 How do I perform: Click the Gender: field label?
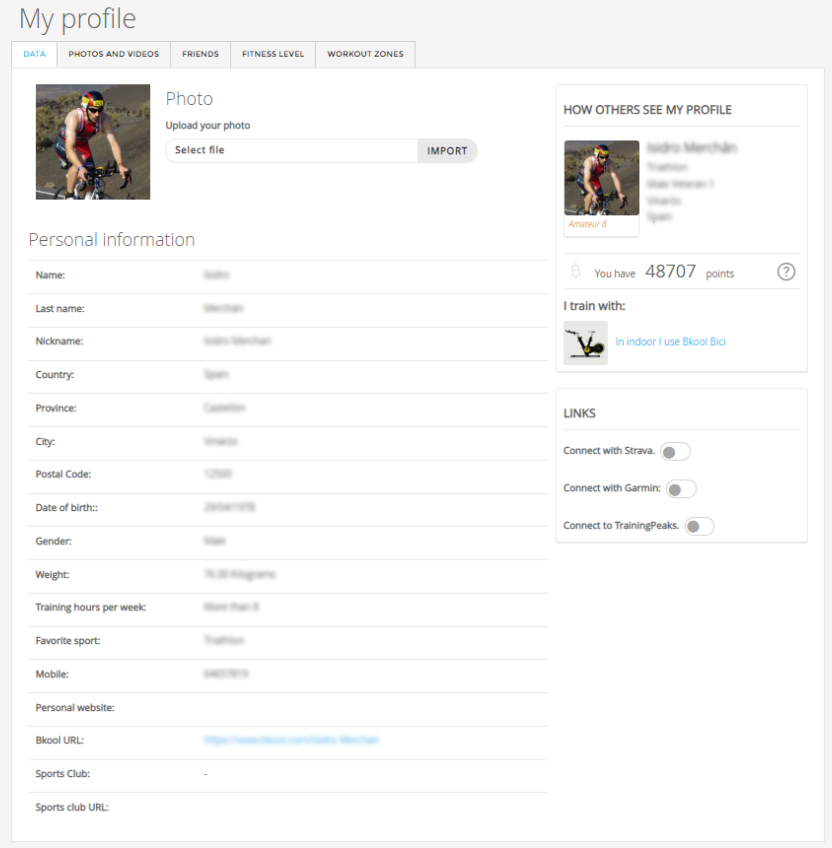(54, 541)
